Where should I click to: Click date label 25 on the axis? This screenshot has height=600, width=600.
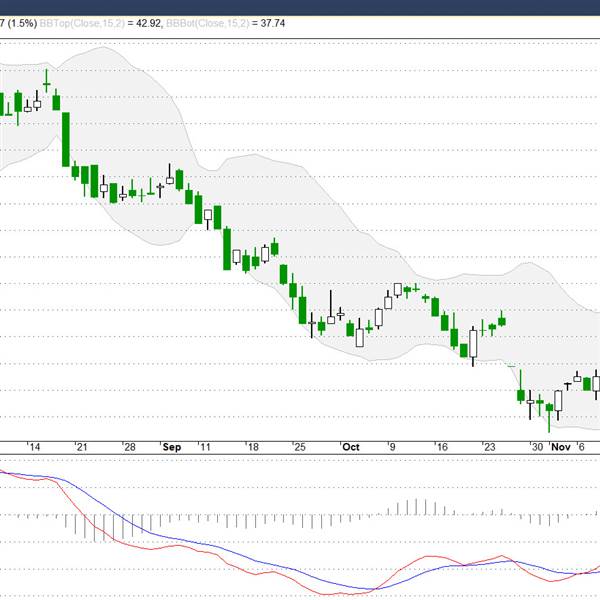point(300,447)
